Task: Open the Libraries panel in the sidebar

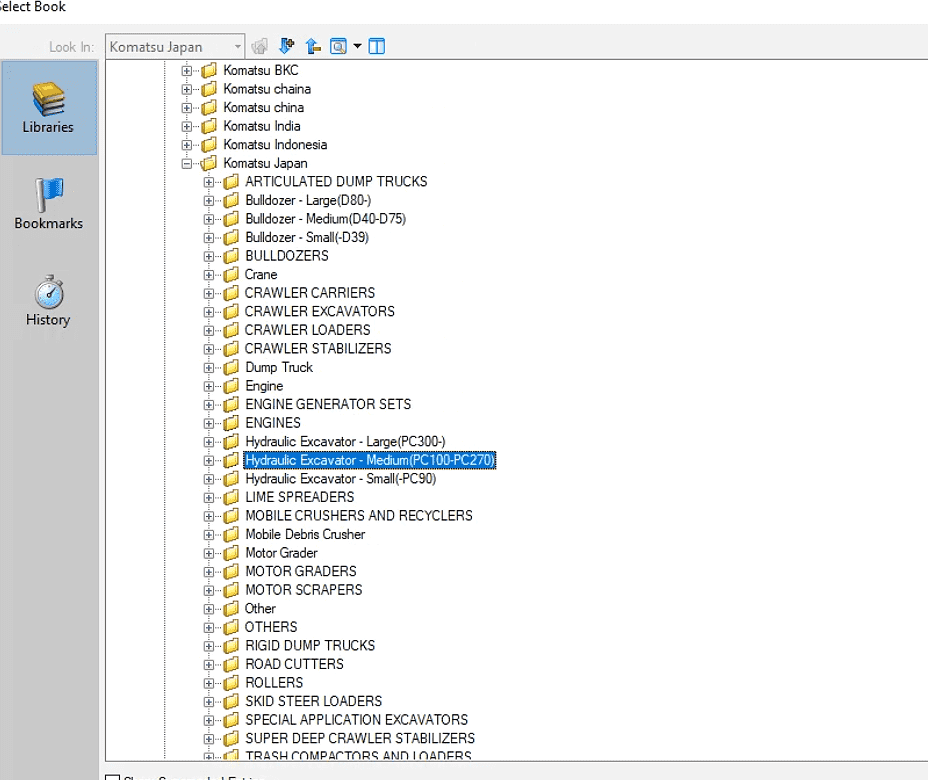Action: coord(49,108)
